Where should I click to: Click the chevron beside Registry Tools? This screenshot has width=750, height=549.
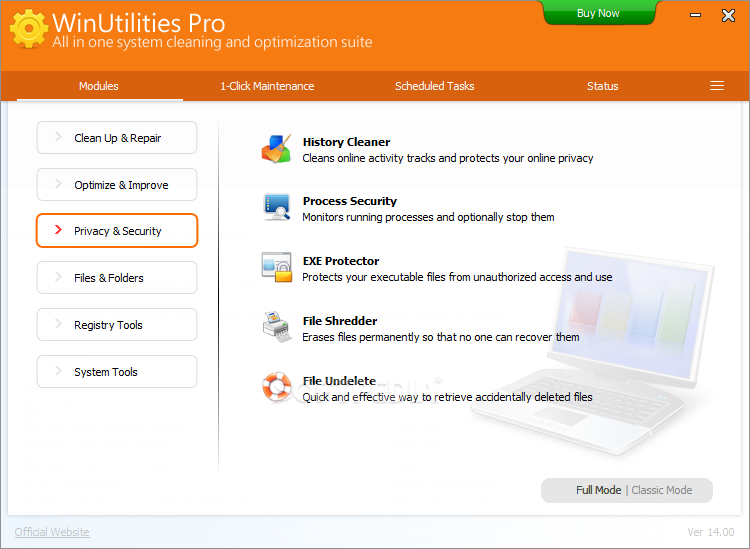tap(58, 324)
